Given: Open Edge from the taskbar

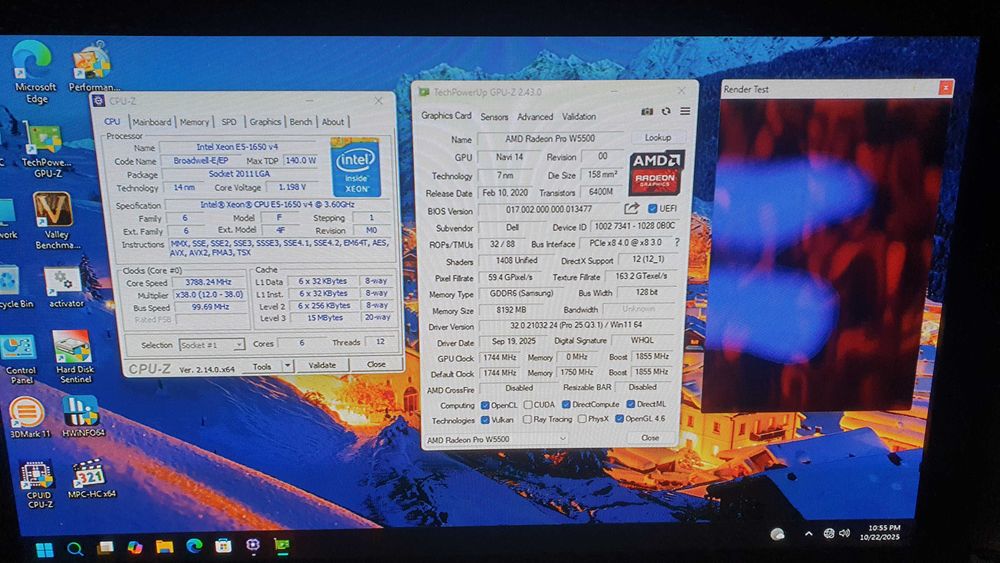Looking at the screenshot, I should click(194, 546).
